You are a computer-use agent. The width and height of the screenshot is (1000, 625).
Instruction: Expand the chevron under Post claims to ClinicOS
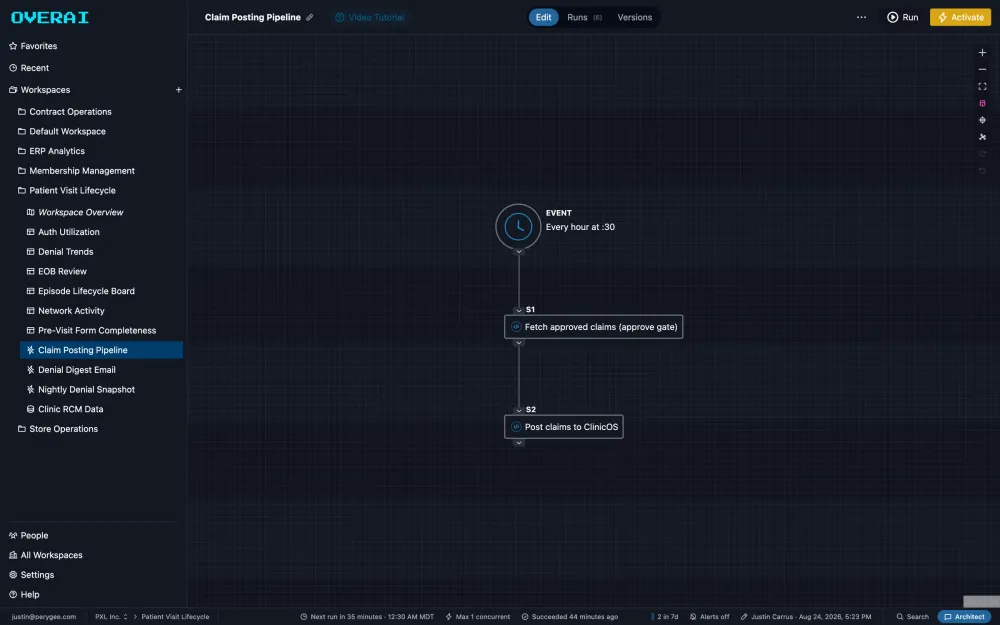[x=519, y=443]
